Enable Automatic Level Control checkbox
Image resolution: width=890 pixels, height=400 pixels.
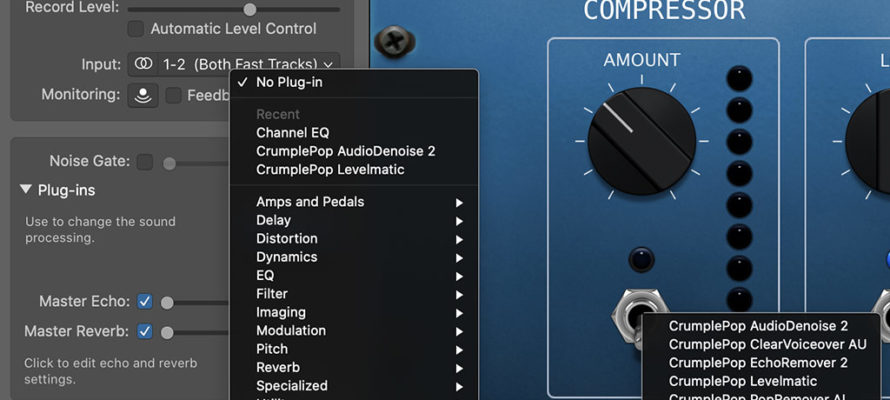136,29
